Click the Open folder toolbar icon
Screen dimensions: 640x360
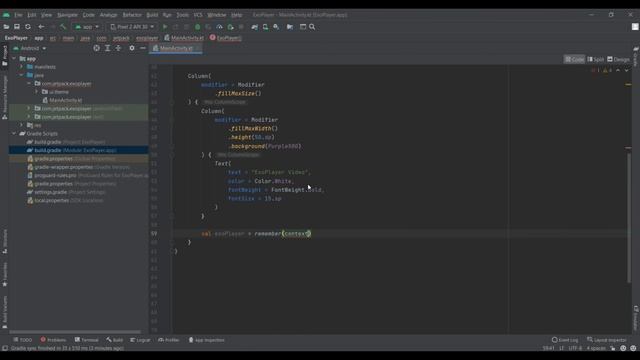click(x=6, y=27)
